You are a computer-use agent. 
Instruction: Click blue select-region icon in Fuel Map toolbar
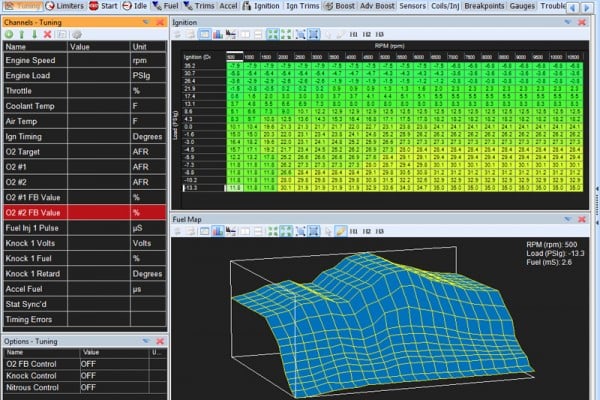[301, 231]
